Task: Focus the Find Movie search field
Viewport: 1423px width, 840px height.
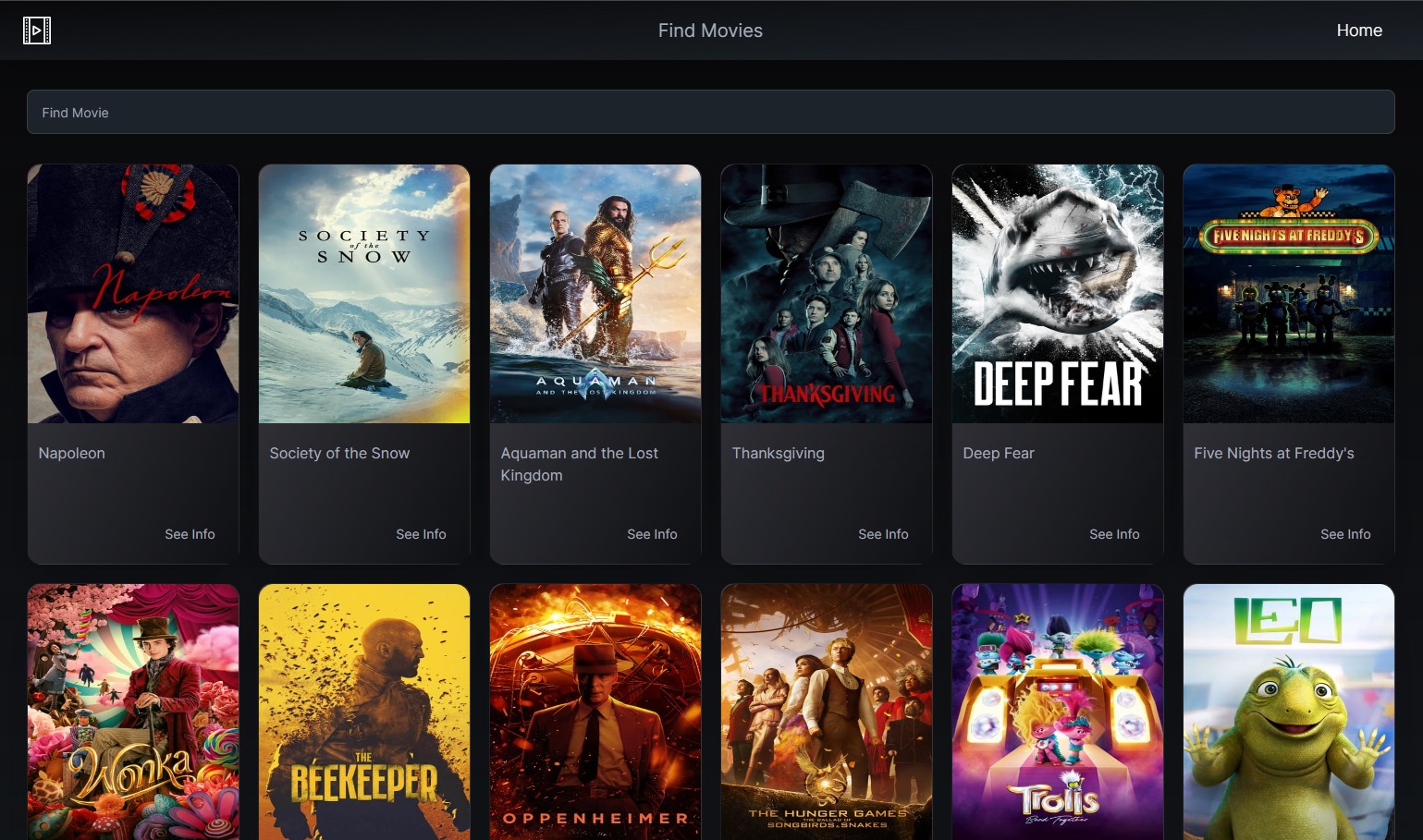Action: pyautogui.click(x=710, y=112)
